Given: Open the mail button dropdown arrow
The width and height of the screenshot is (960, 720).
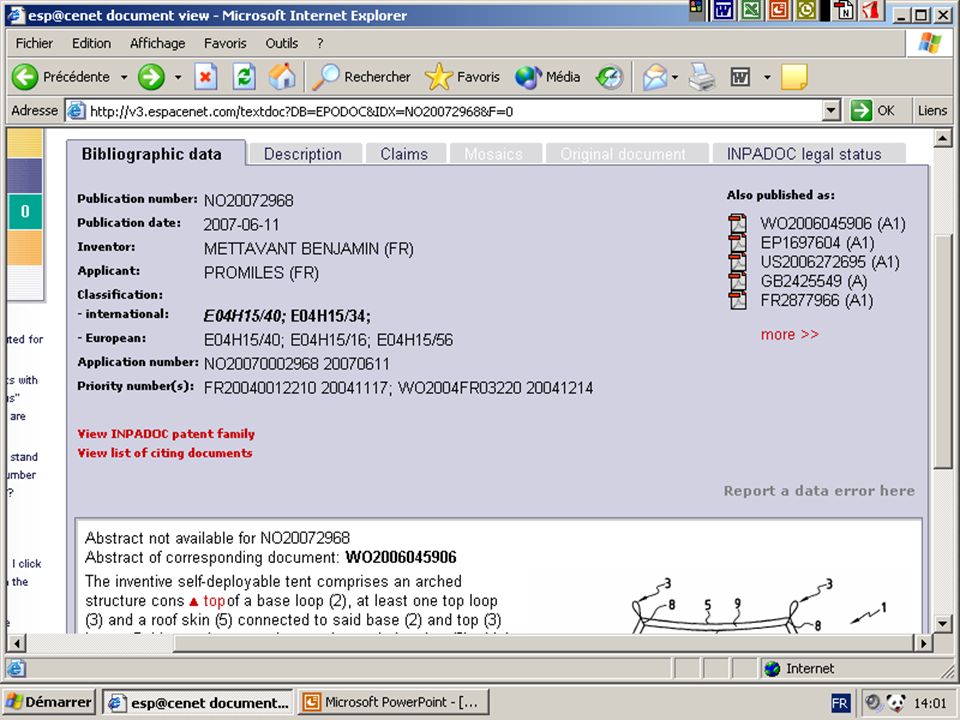Looking at the screenshot, I should point(675,77).
